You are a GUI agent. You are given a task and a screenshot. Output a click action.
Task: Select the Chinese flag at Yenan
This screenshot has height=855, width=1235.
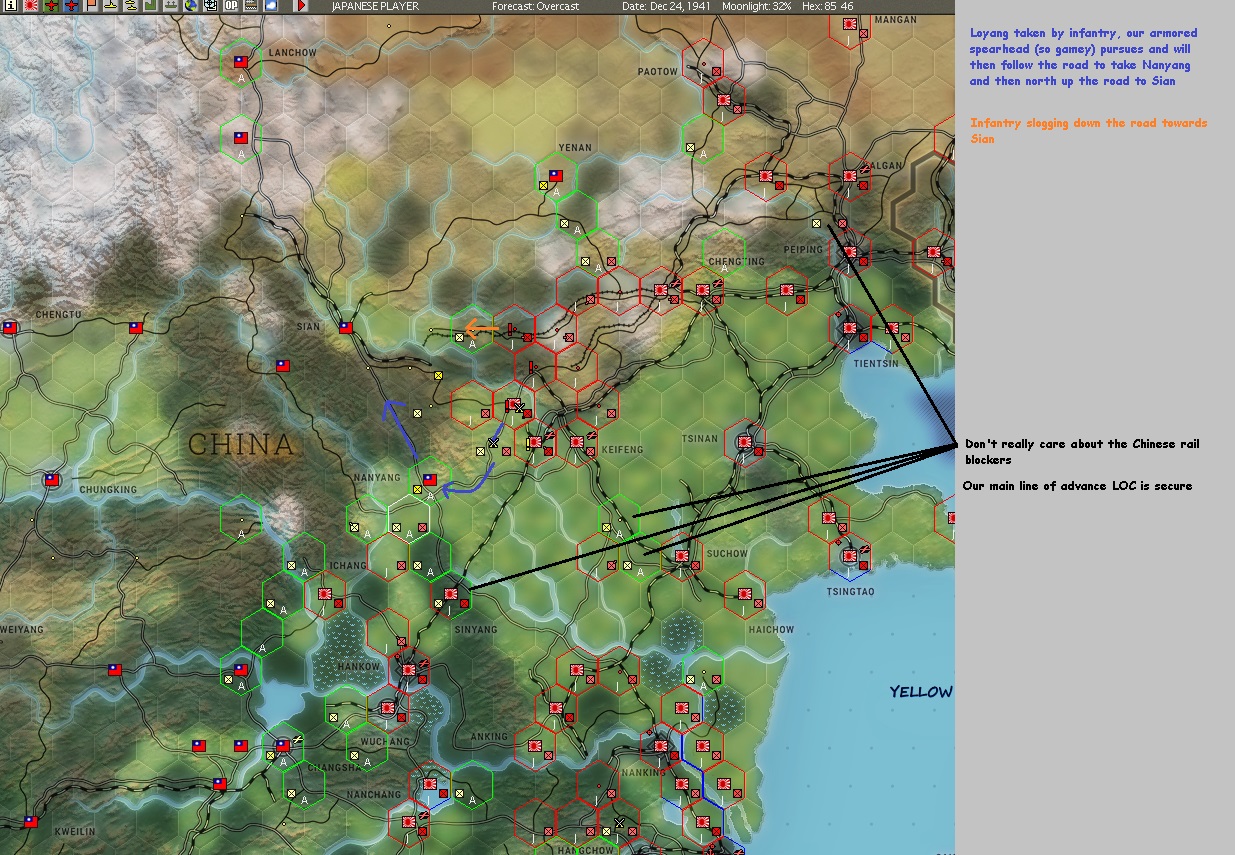pyautogui.click(x=557, y=176)
